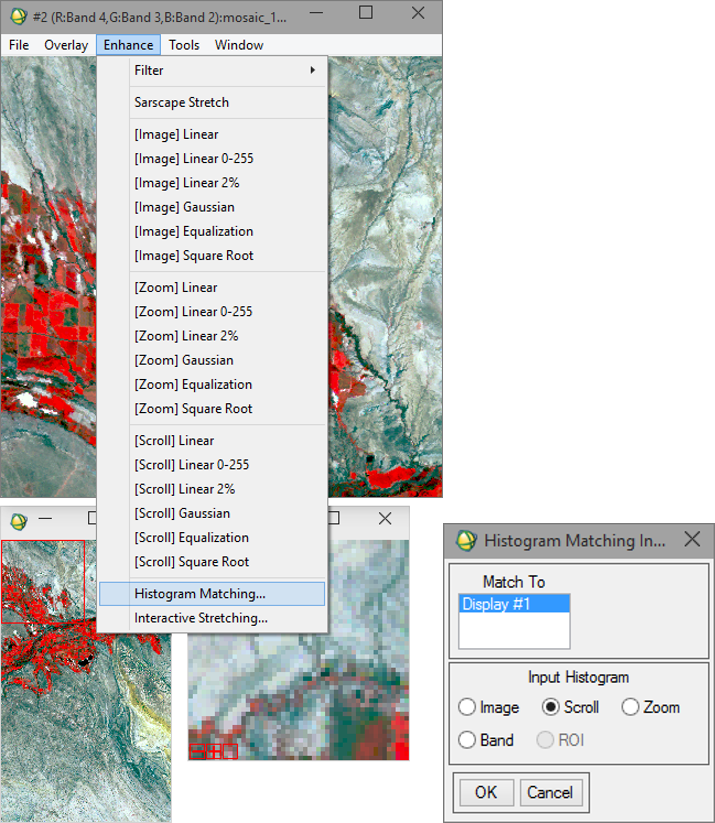Apply [Zoom] Gaussian stretch
This screenshot has height=823, width=715.
tap(212, 360)
